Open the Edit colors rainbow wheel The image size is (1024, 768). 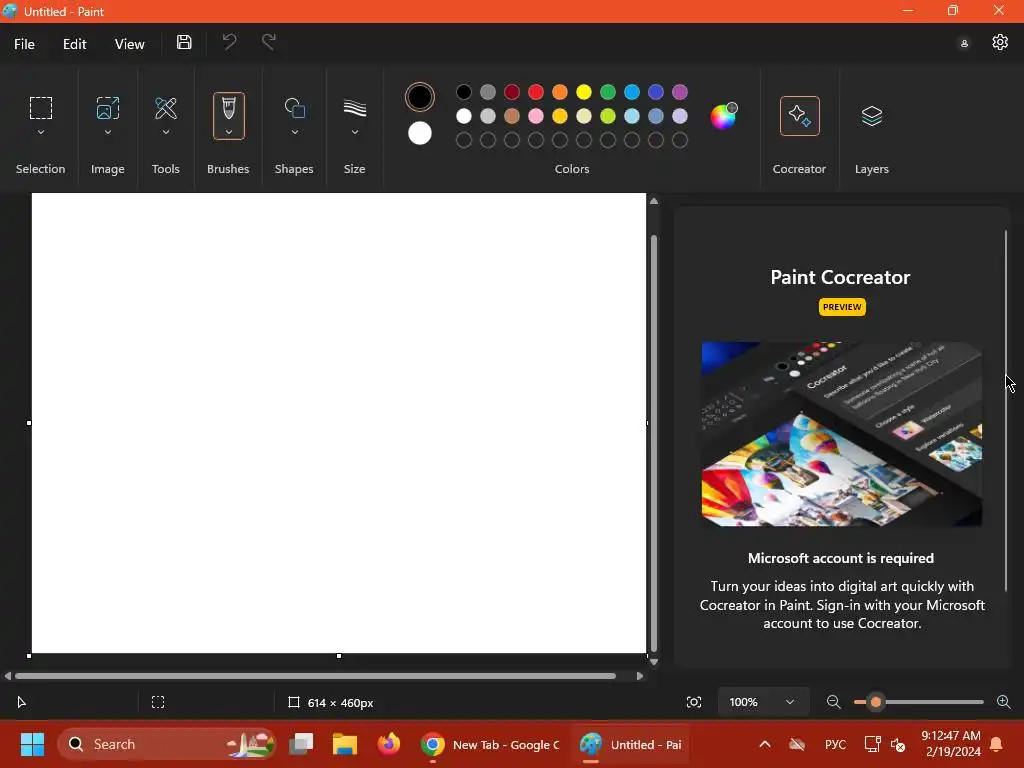click(x=724, y=116)
